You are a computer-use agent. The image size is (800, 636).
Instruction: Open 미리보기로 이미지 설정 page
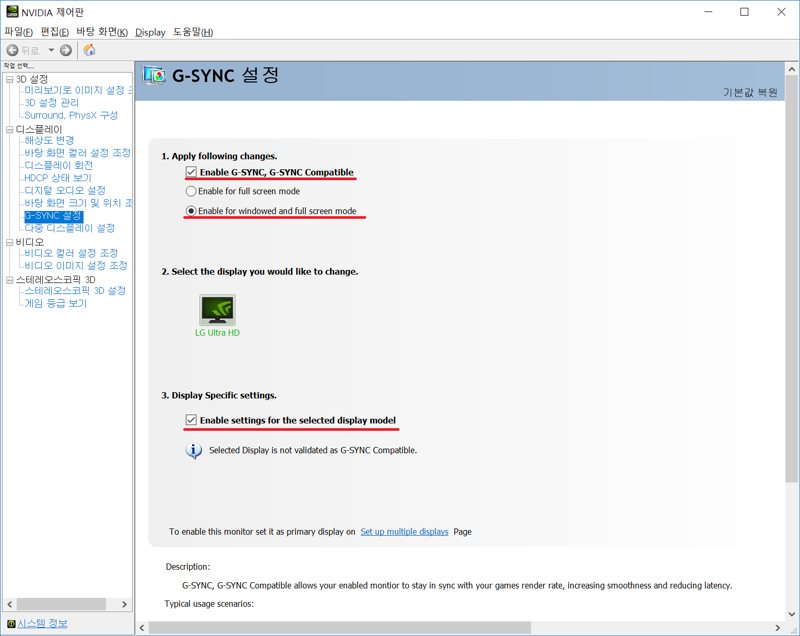78,90
